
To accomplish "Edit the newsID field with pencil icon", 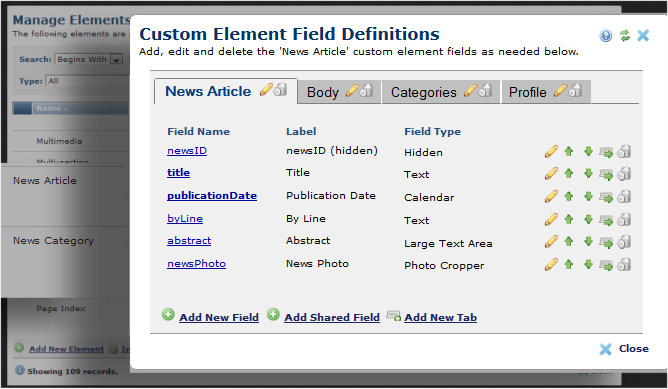I will point(551,152).
